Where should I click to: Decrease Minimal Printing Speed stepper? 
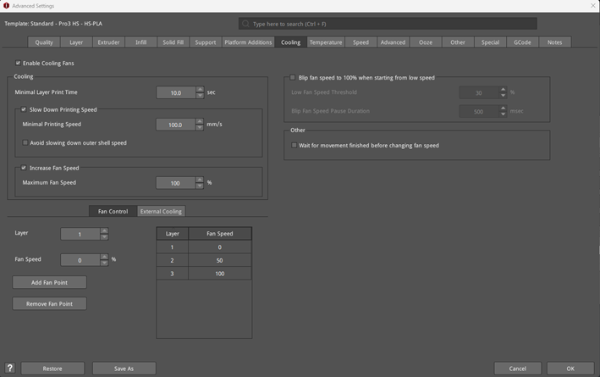point(199,127)
